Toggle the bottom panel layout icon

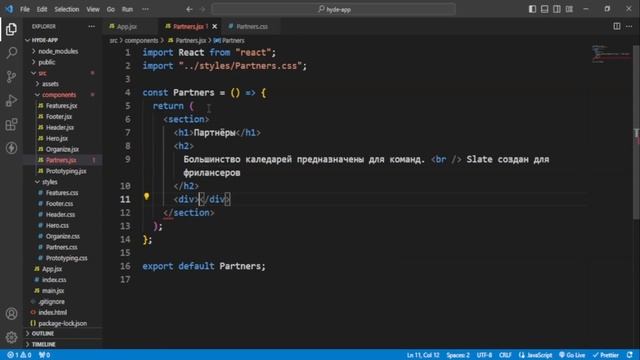(544, 9)
